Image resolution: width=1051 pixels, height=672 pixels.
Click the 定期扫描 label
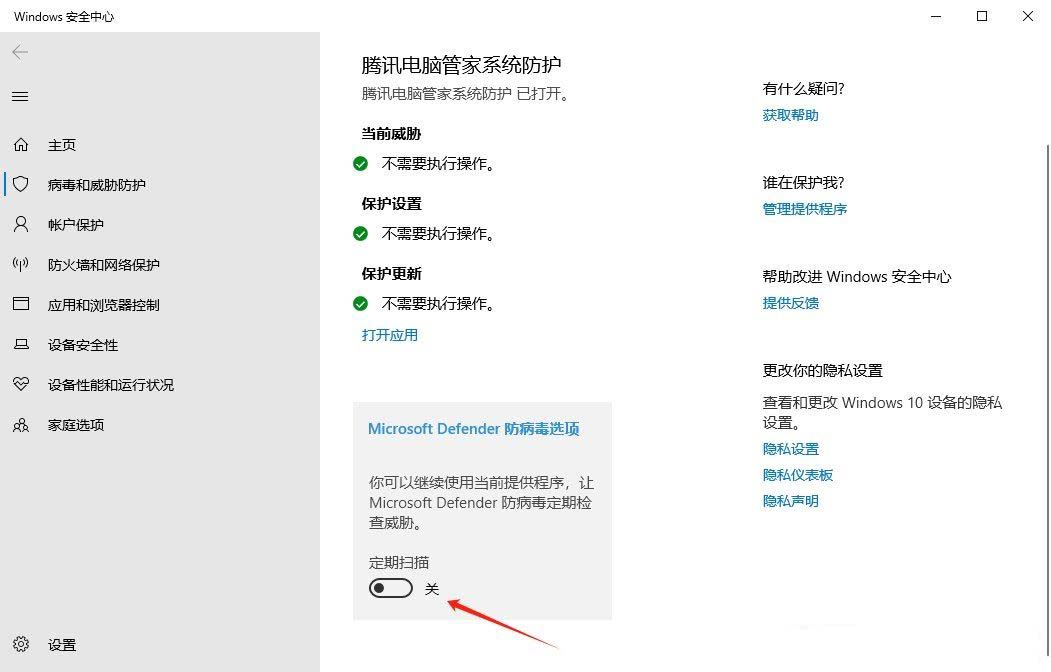(399, 563)
